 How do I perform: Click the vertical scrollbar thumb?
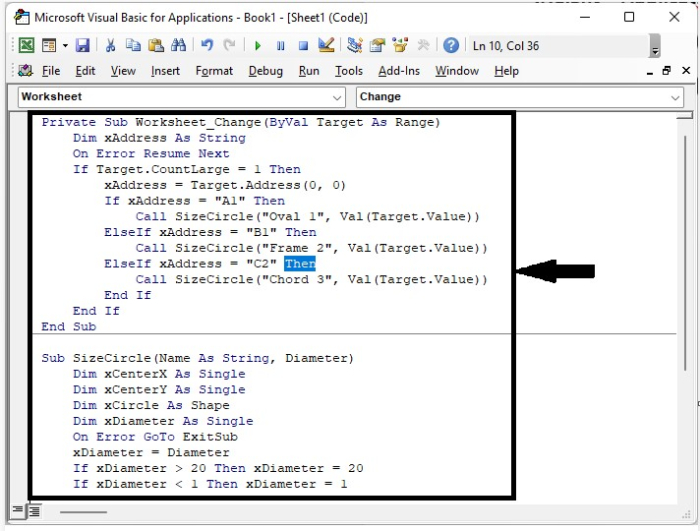click(685, 252)
